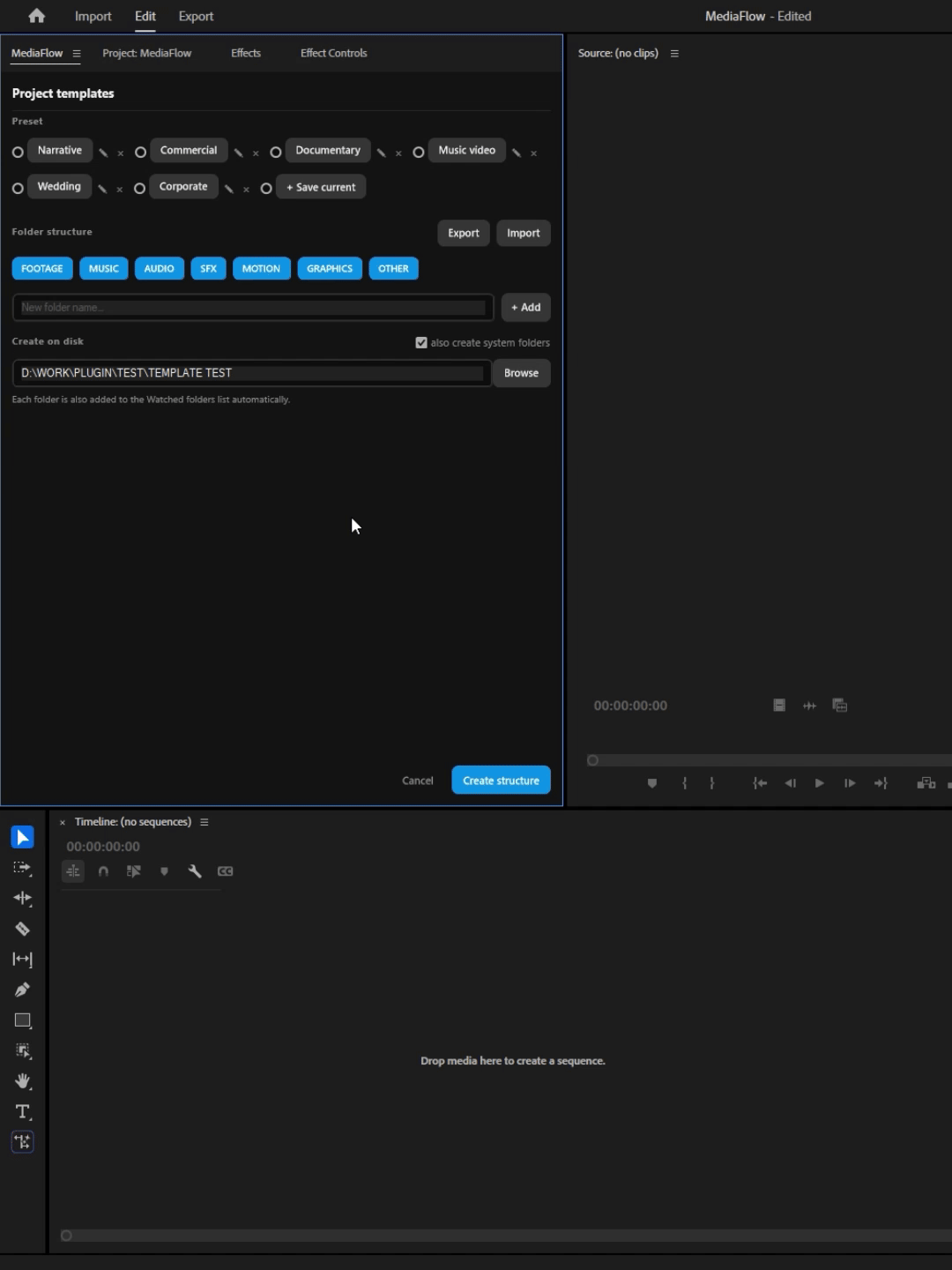Choose the Documentary preset radio button
The width and height of the screenshot is (952, 1270).
276,153
